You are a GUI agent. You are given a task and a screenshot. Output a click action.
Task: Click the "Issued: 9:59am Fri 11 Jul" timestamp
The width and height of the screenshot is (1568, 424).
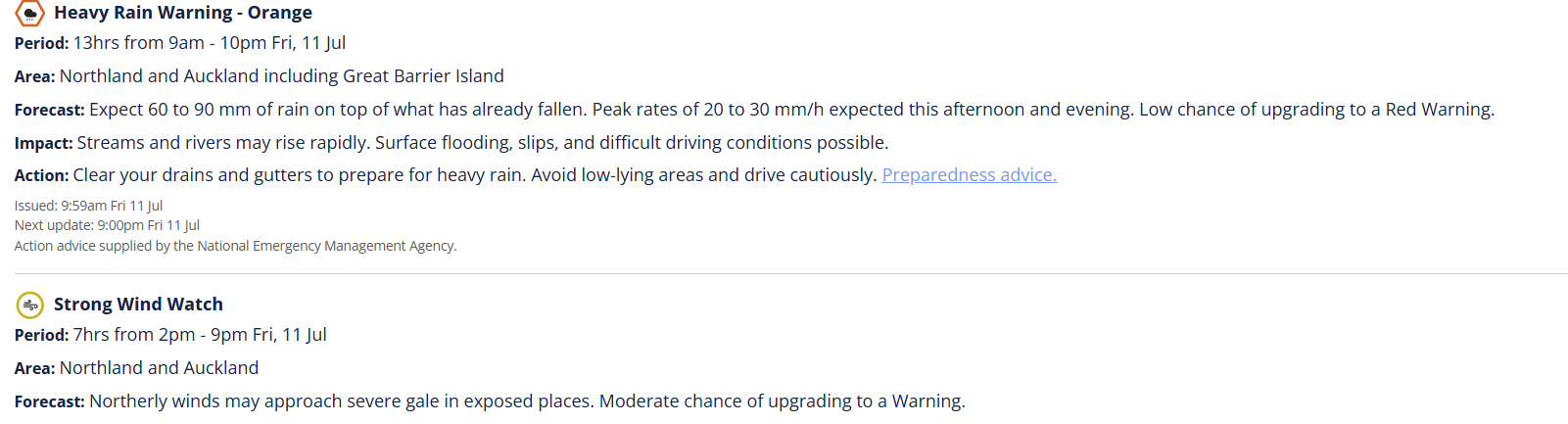pyautogui.click(x=88, y=206)
